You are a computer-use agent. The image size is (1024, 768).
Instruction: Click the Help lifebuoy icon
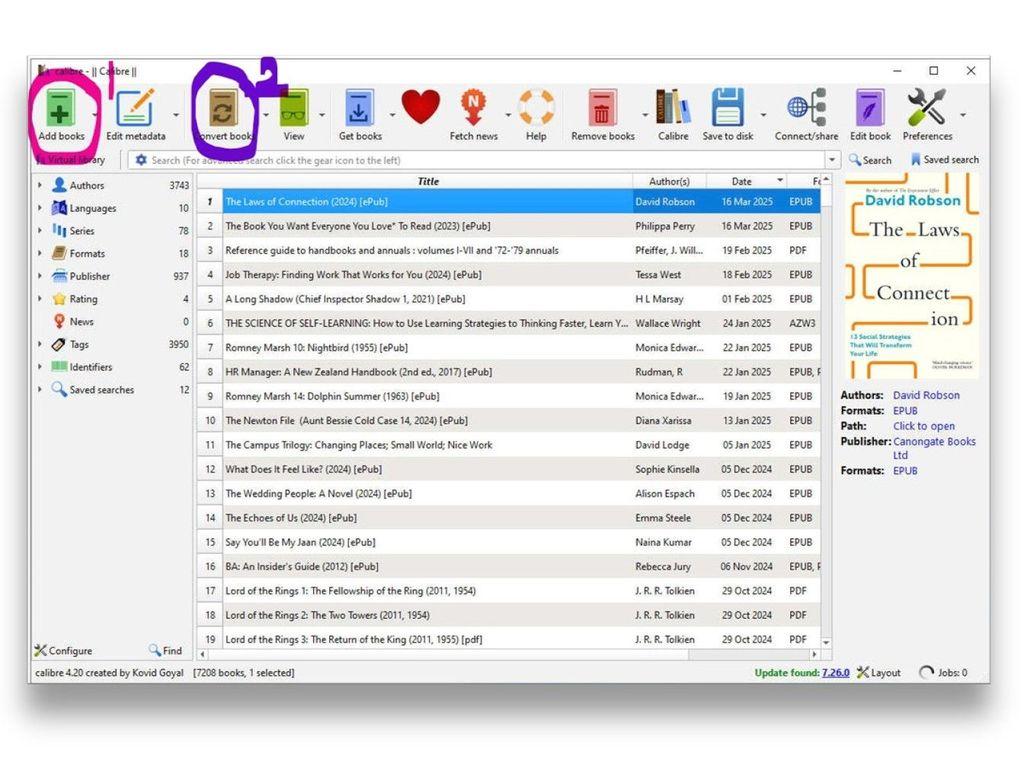[x=536, y=108]
